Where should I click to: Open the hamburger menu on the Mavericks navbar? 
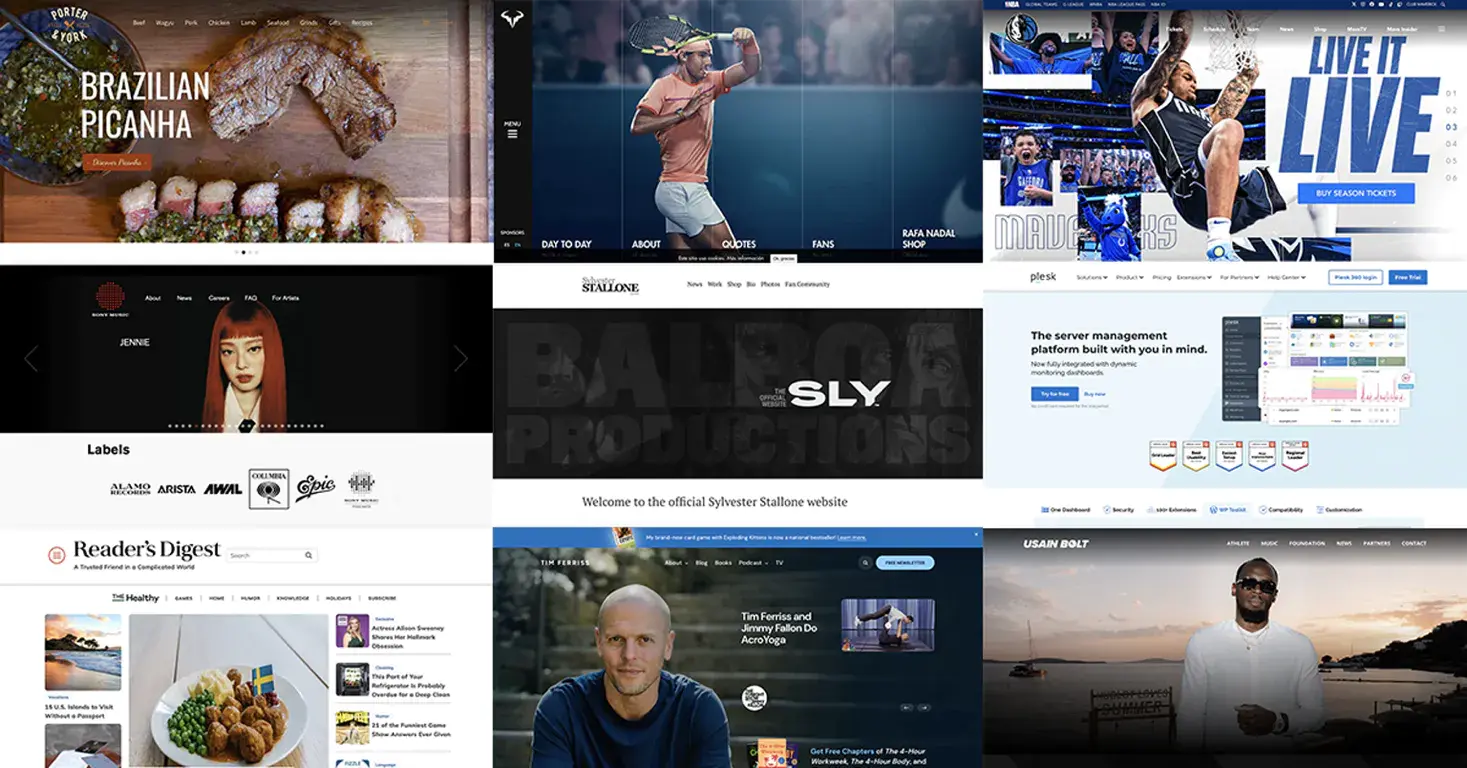tap(1441, 29)
